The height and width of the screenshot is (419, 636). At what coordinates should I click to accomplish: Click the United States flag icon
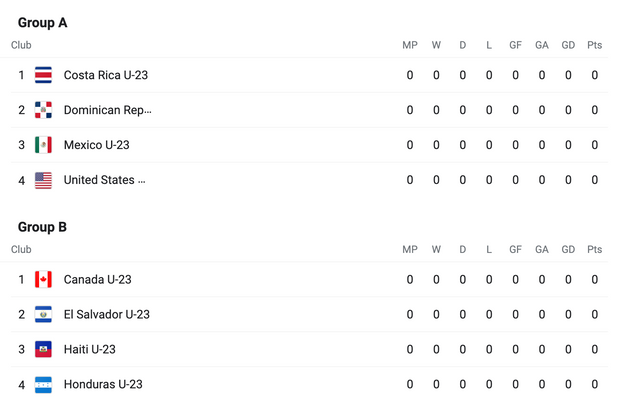click(43, 180)
